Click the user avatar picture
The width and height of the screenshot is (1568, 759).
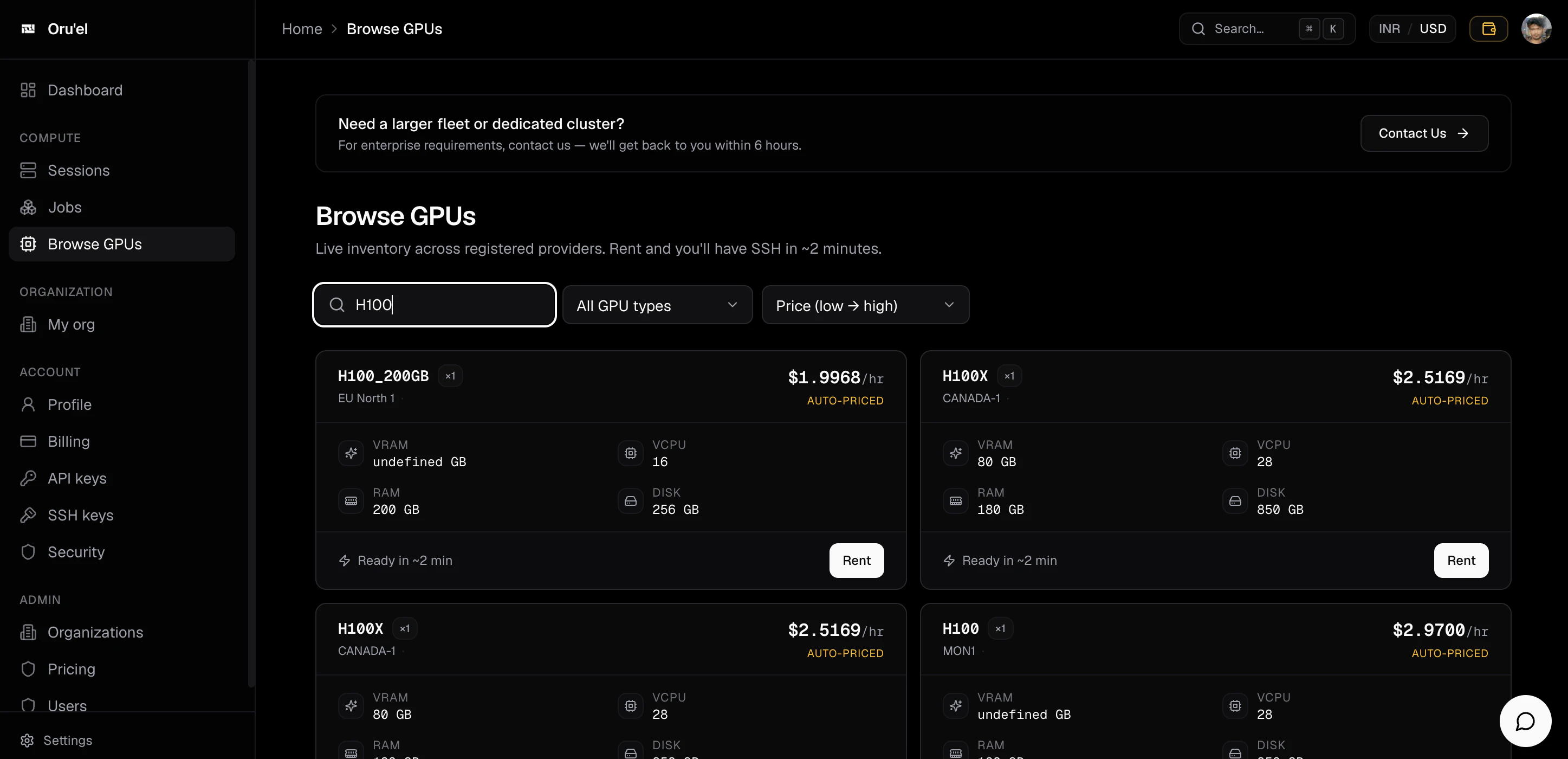1535,29
